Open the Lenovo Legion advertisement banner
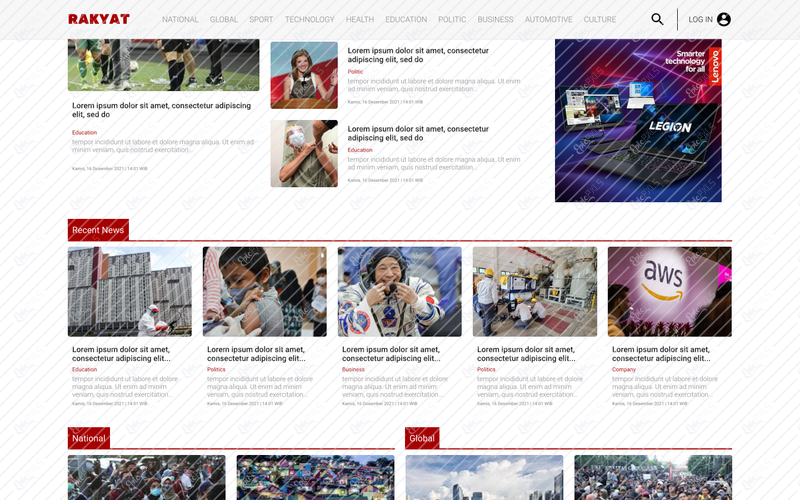This screenshot has width=800, height=500. click(638, 120)
